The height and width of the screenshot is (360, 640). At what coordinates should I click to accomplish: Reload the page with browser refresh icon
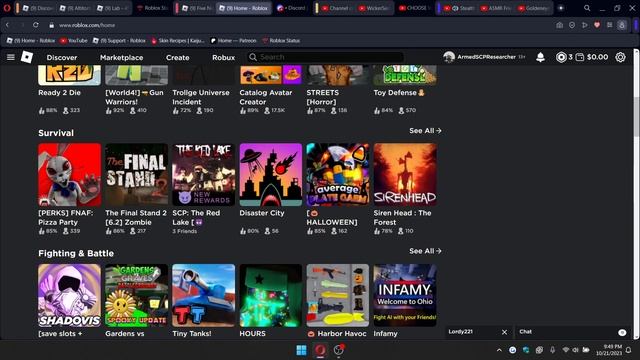point(36,25)
